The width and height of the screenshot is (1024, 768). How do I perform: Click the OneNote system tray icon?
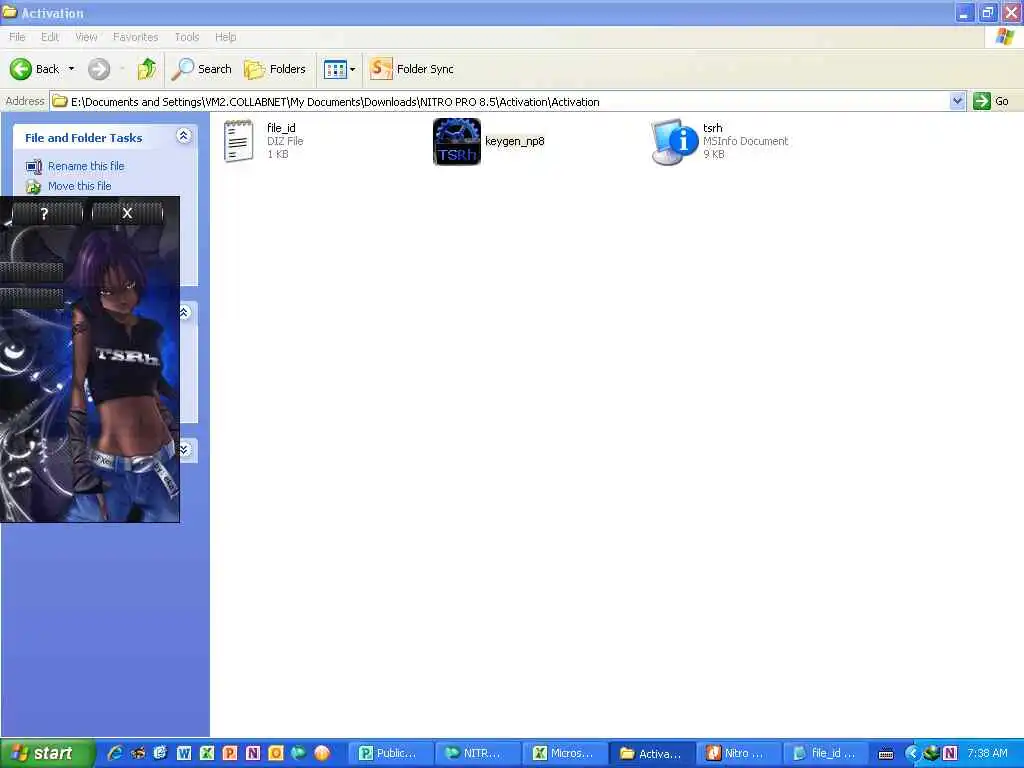coord(950,753)
